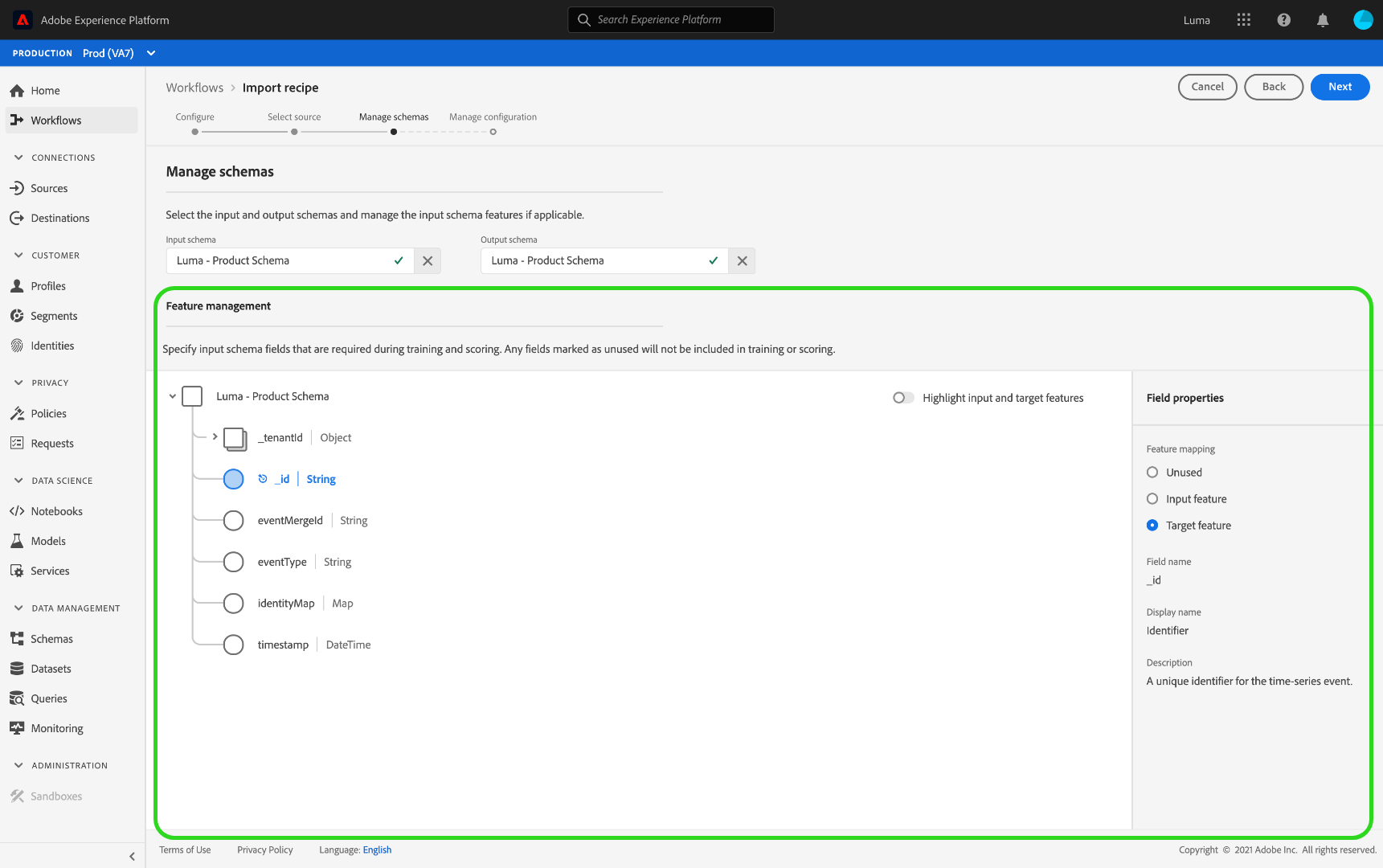The height and width of the screenshot is (868, 1383).
Task: Collapse the Connections section
Action: coord(18,158)
